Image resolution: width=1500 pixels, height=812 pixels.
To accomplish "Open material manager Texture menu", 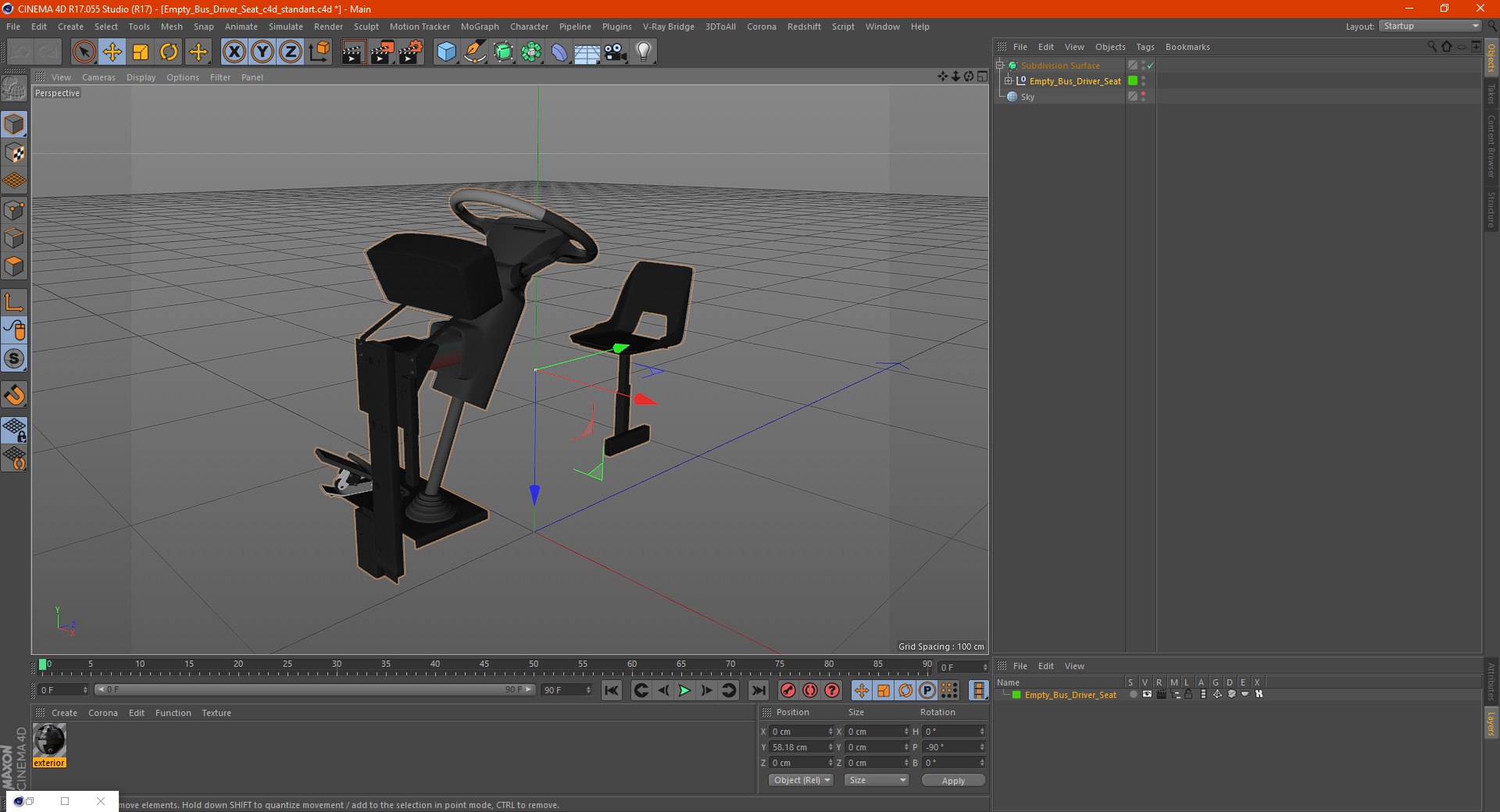I will point(216,713).
